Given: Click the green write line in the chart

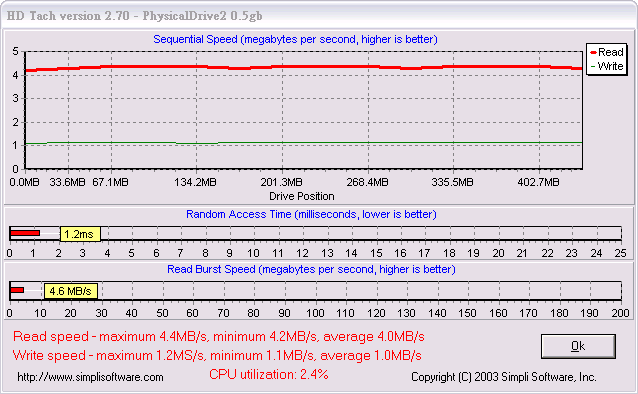Looking at the screenshot, I should tap(303, 143).
